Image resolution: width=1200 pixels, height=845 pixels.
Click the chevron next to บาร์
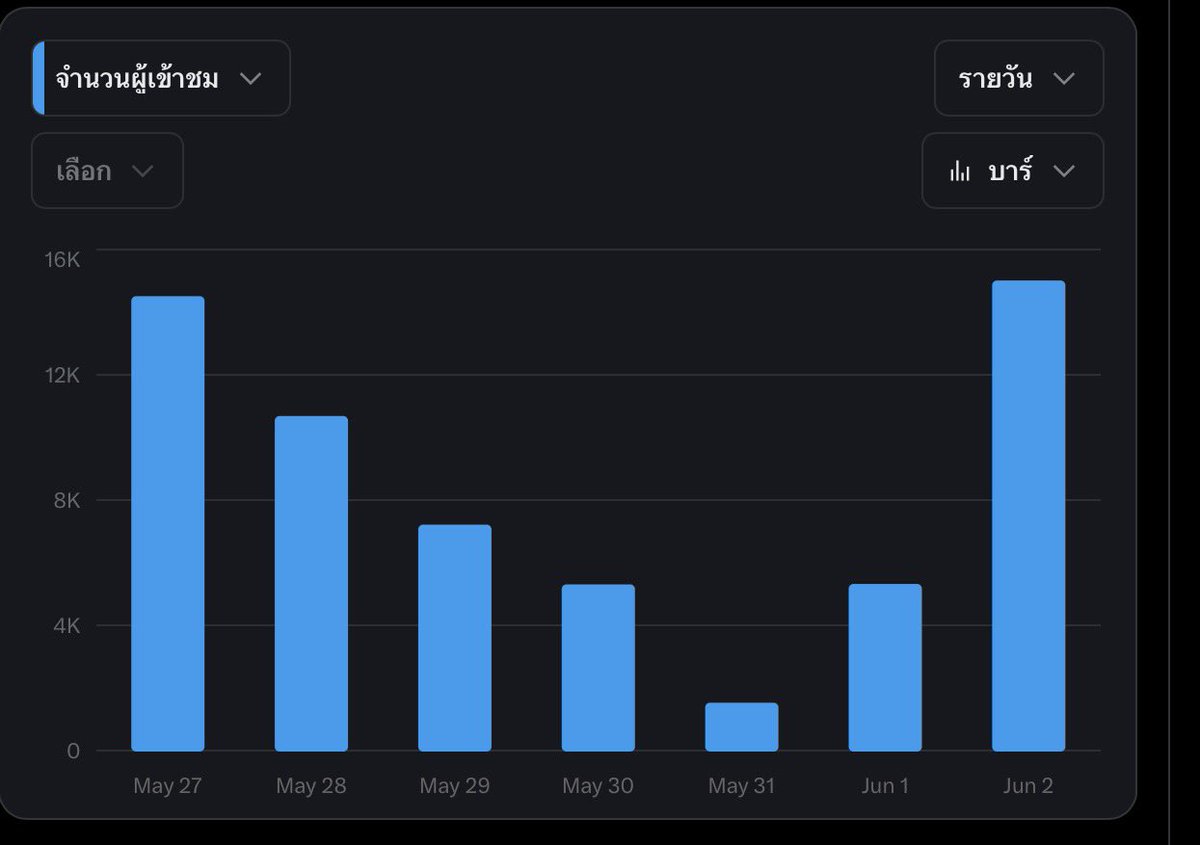pyautogui.click(x=1065, y=171)
